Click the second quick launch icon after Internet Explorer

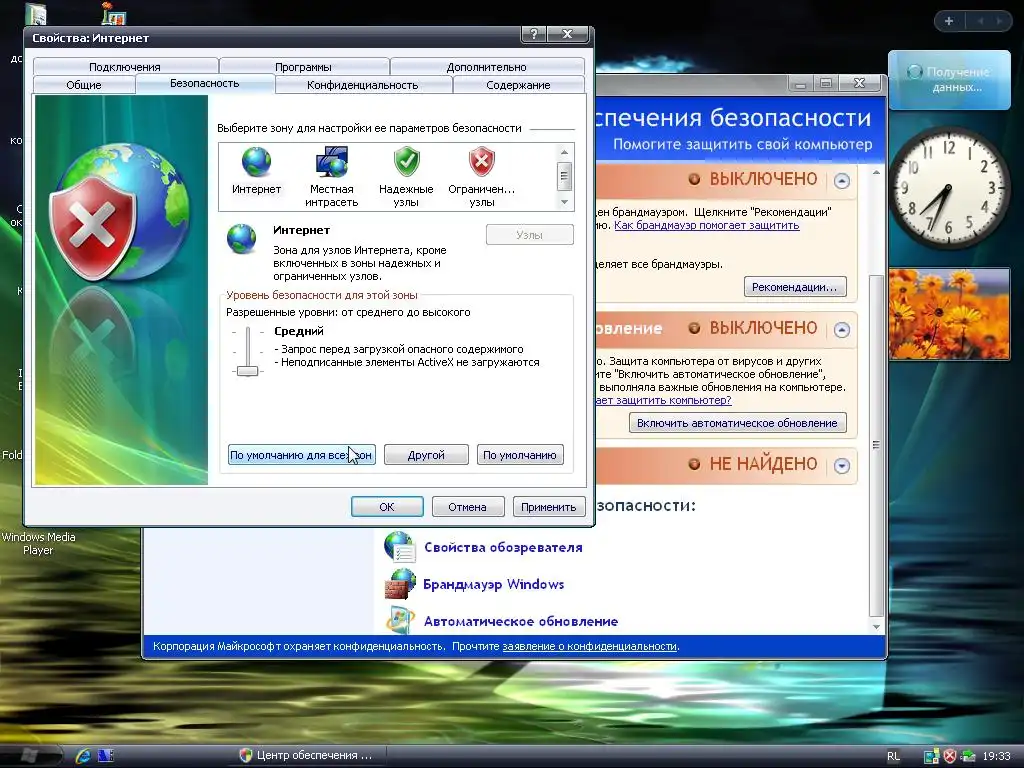[x=106, y=756]
